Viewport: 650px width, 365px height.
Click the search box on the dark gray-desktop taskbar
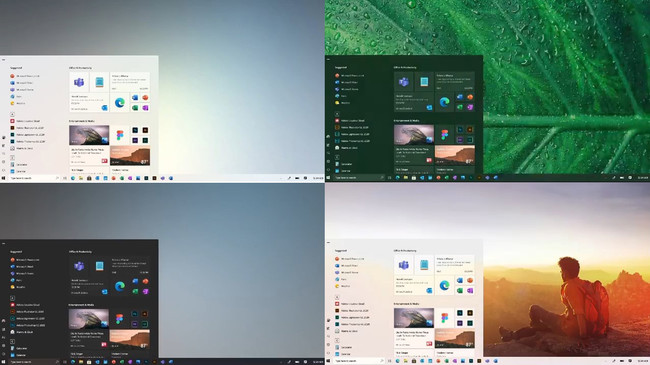34,362
